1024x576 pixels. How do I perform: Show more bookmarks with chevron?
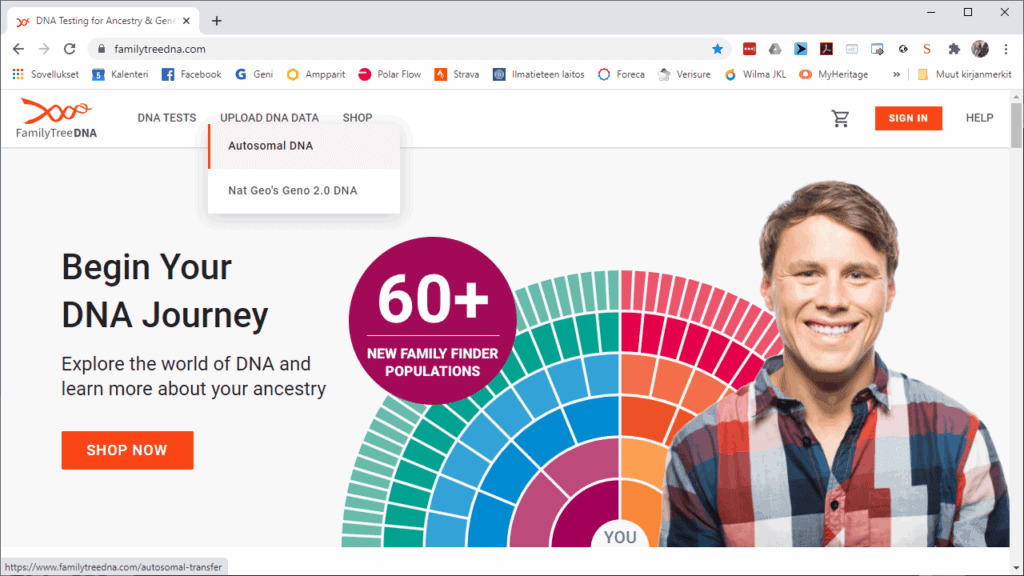(x=897, y=74)
